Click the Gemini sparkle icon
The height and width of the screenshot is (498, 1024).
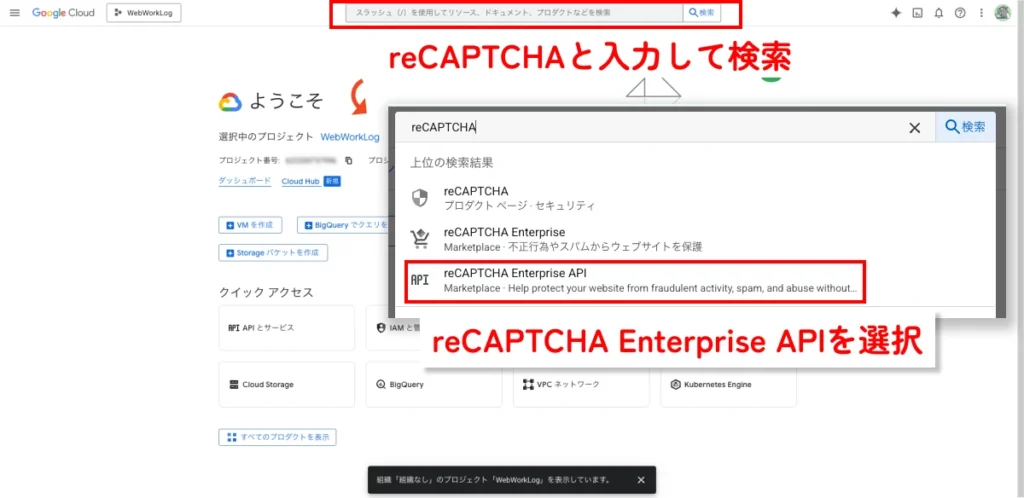896,13
